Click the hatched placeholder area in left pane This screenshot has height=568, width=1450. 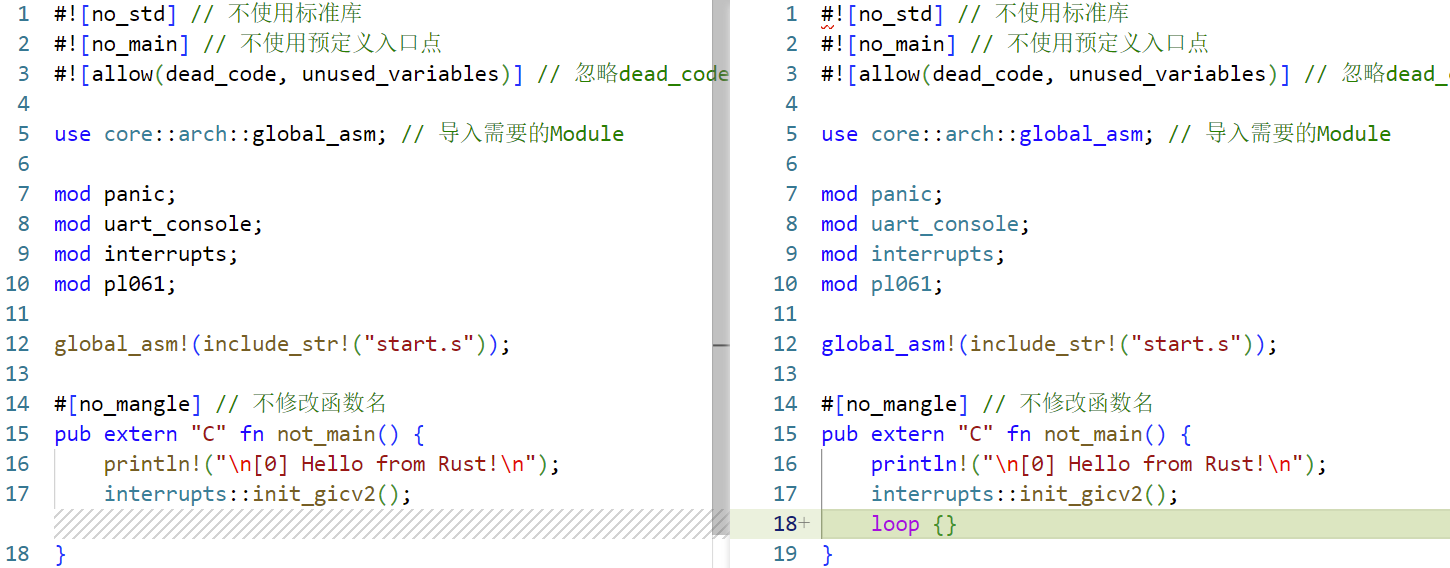click(x=380, y=523)
